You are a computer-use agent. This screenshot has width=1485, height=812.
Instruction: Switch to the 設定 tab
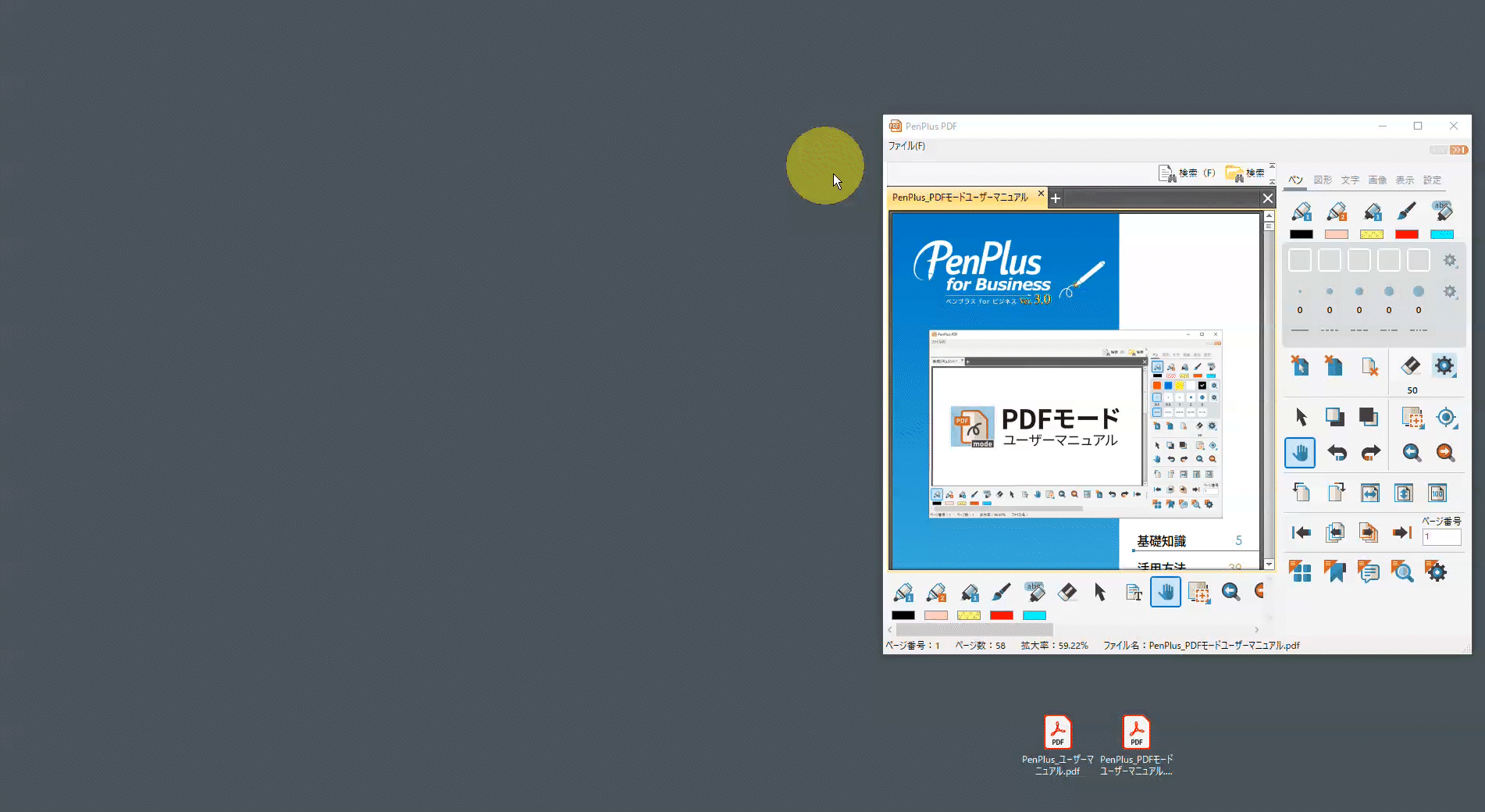pyautogui.click(x=1432, y=180)
